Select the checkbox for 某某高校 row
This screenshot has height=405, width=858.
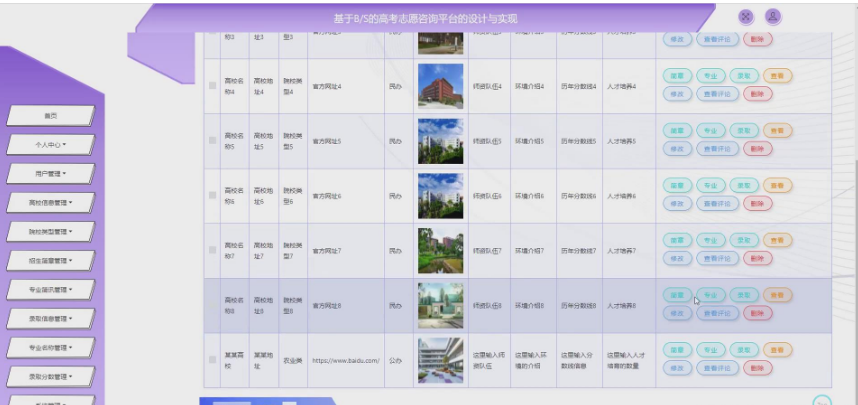(212, 360)
